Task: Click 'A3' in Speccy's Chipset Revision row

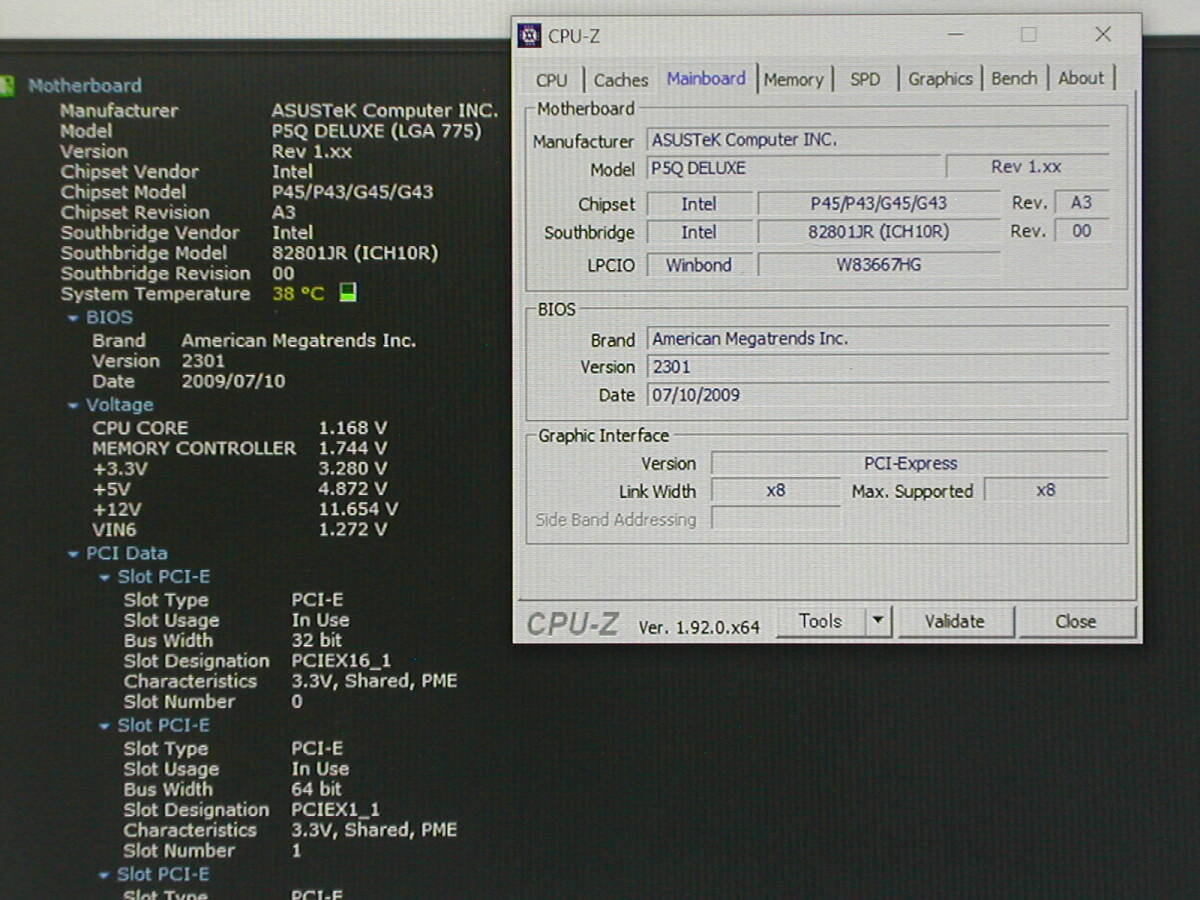Action: click(284, 212)
